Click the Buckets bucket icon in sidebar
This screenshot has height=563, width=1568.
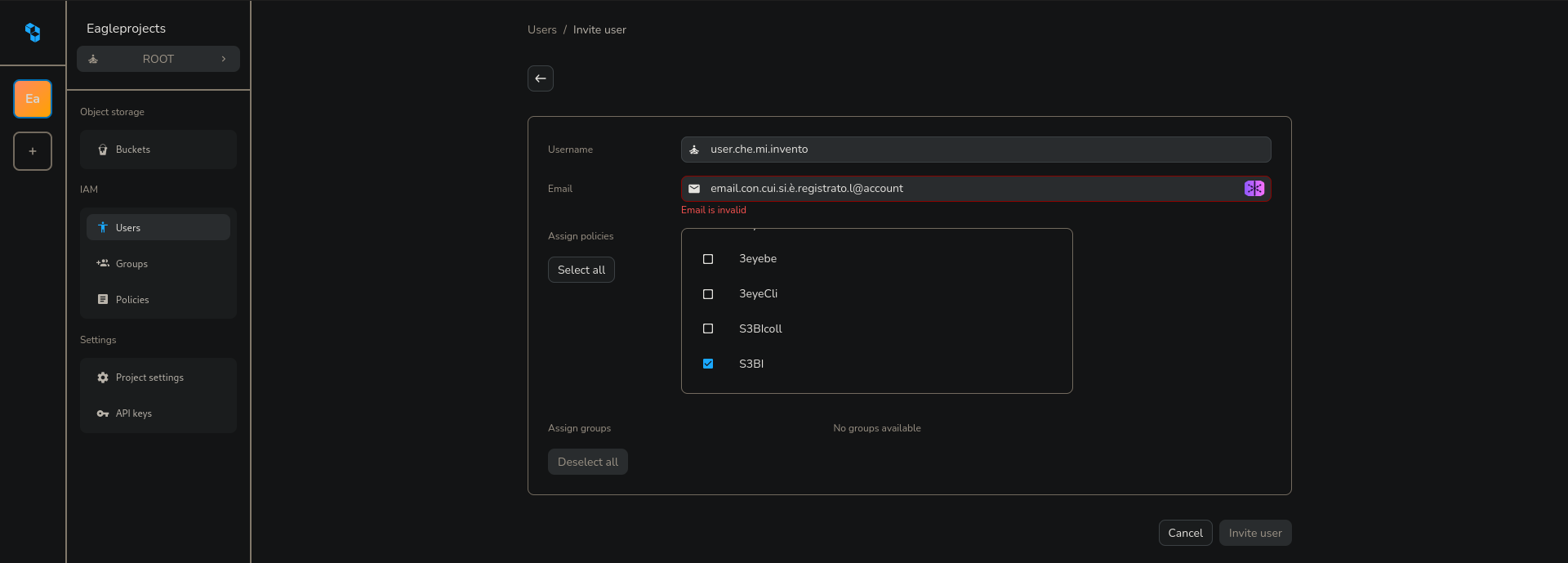(103, 150)
